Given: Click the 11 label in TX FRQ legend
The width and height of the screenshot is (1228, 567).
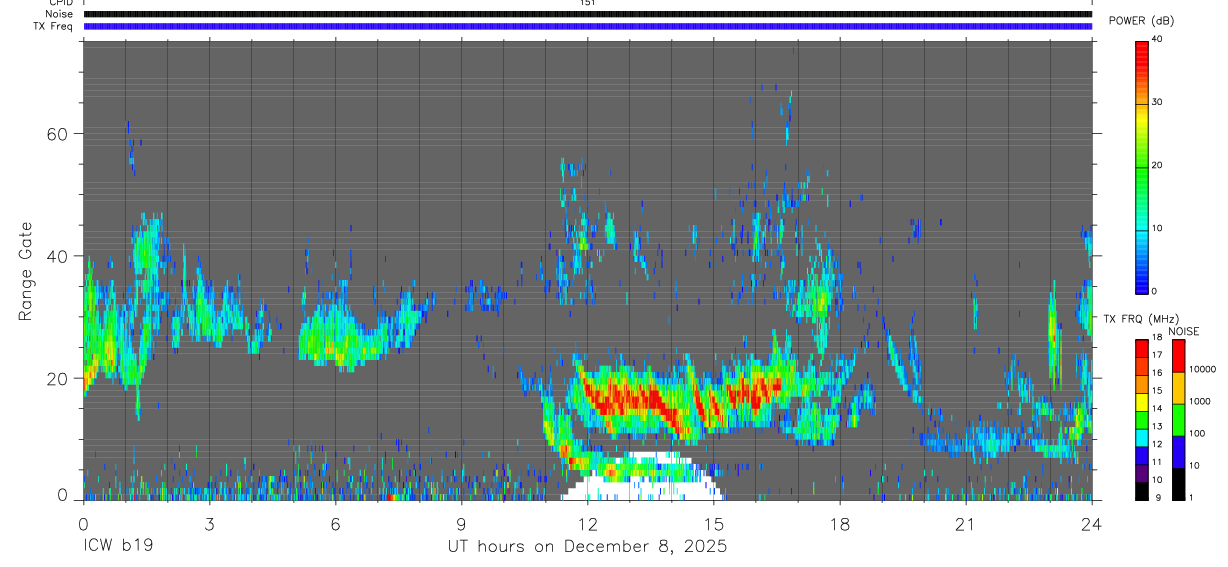Looking at the screenshot, I should [x=1157, y=461].
